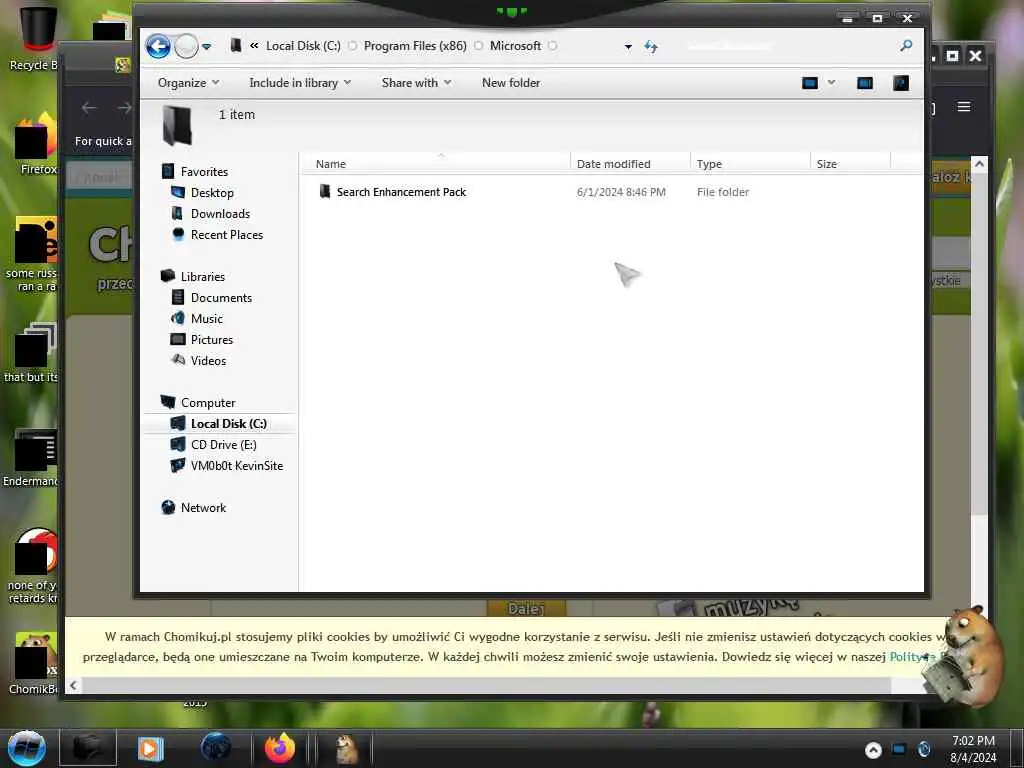Click the globe browser taskbar icon

pyautogui.click(x=216, y=748)
